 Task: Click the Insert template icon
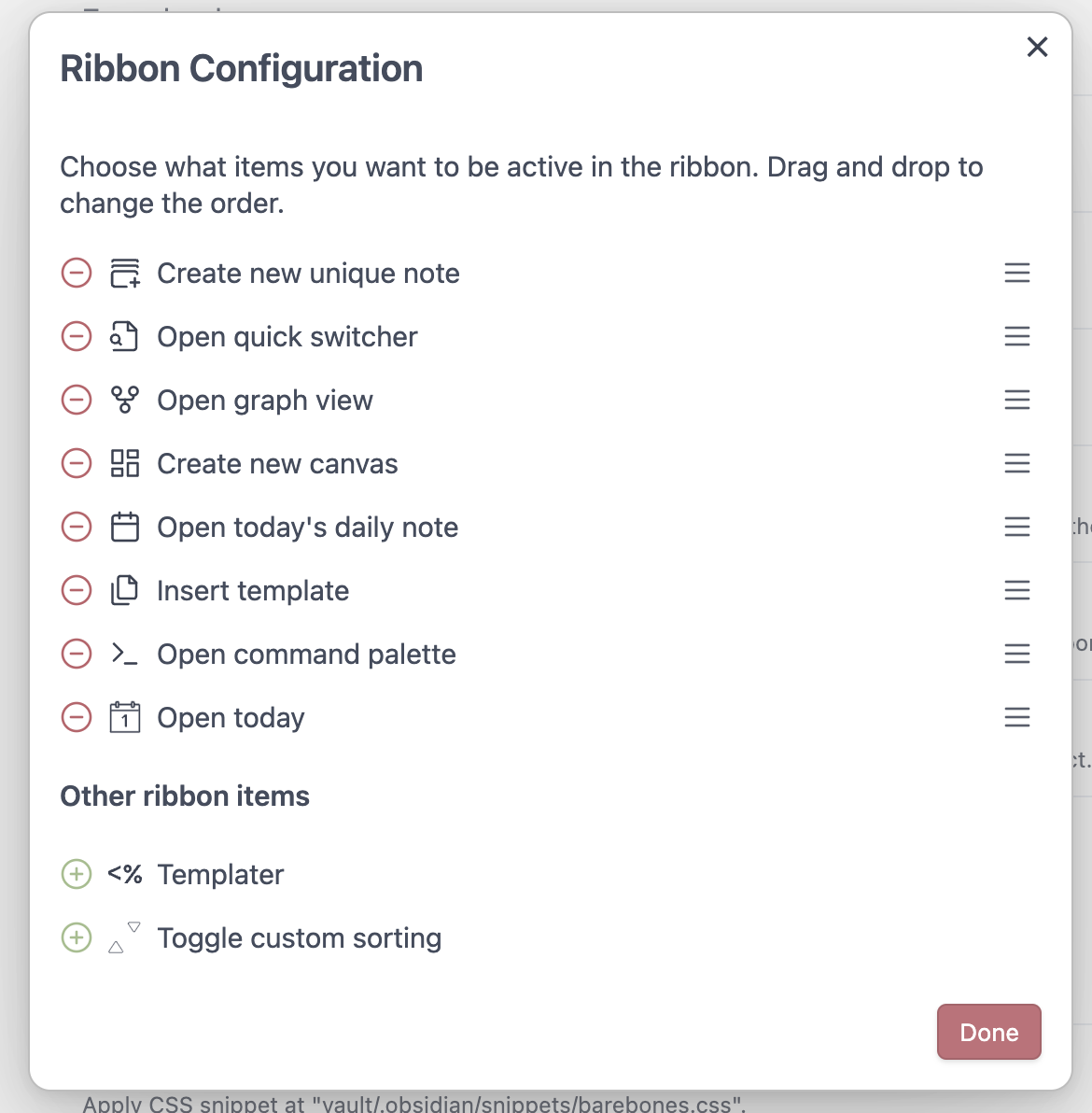(x=124, y=591)
